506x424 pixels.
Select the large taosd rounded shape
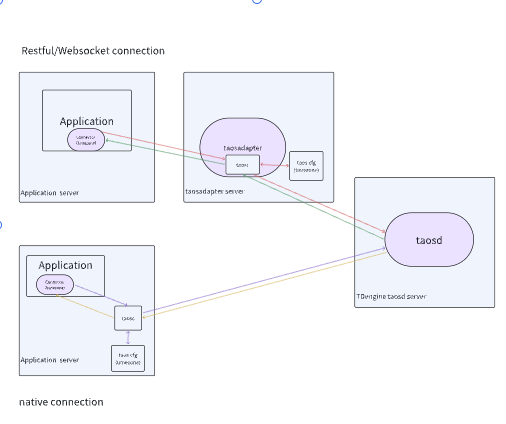pos(429,239)
